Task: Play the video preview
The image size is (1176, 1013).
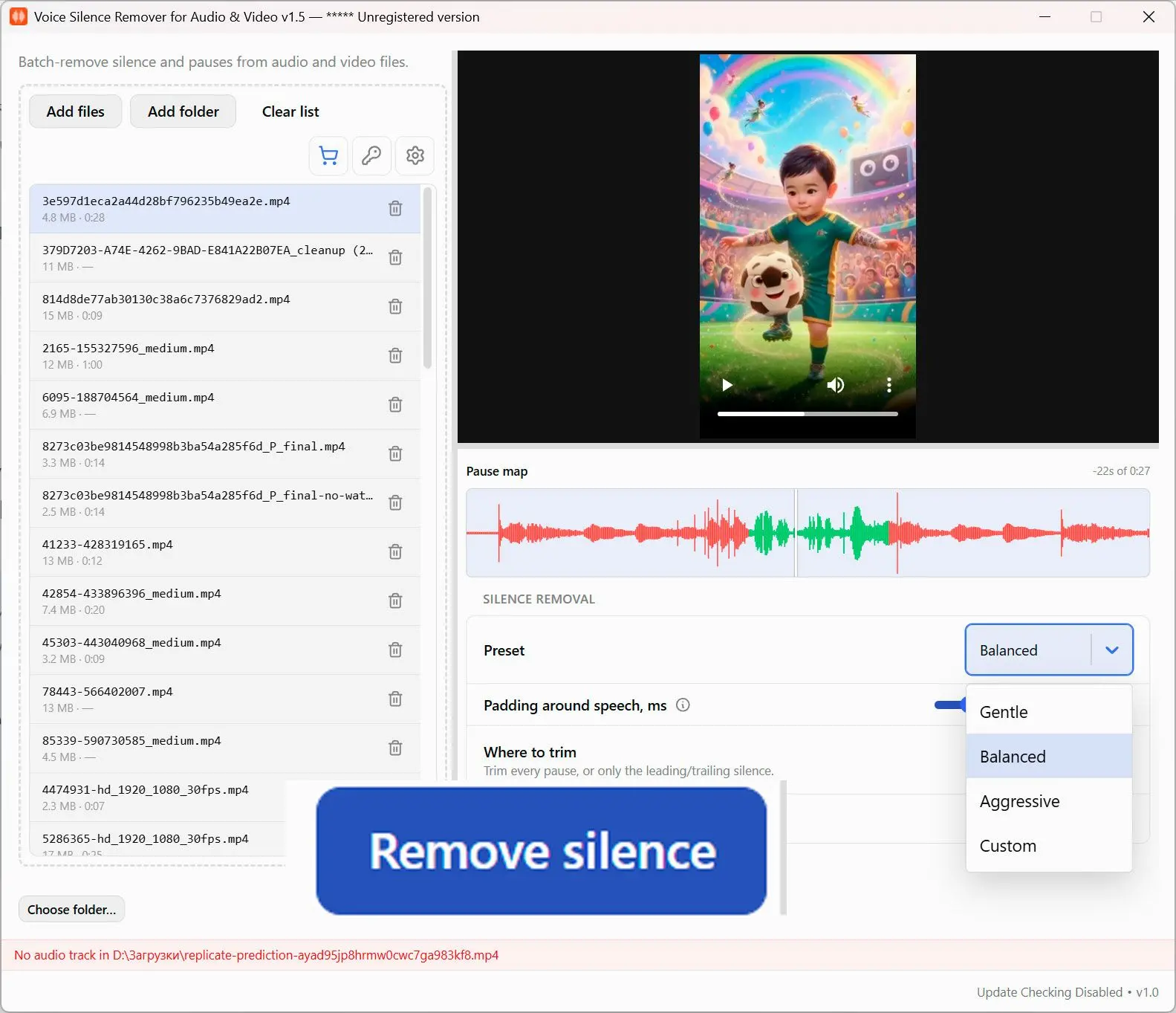Action: [727, 385]
